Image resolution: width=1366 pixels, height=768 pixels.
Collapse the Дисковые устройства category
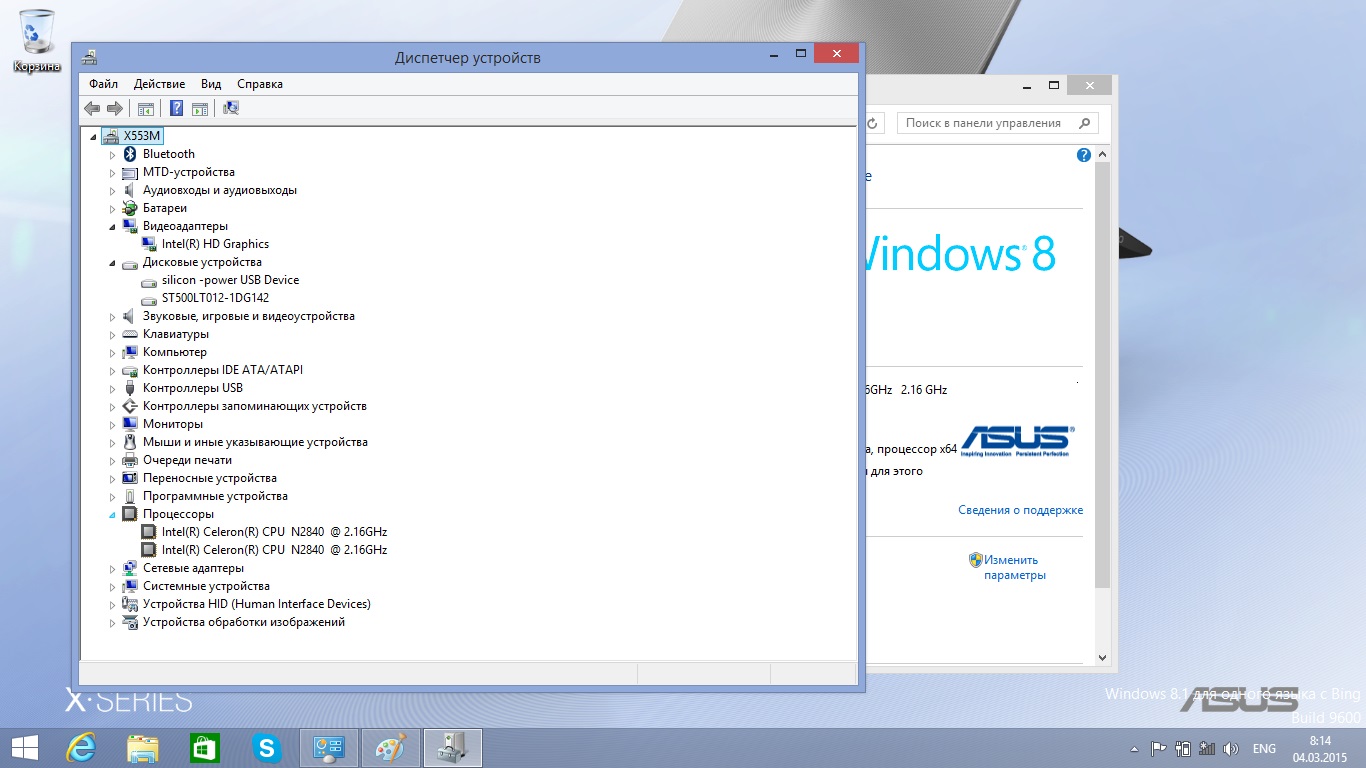tap(113, 262)
